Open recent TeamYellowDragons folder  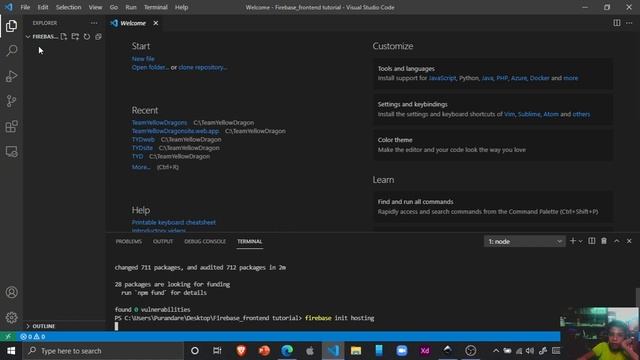pyautogui.click(x=159, y=122)
